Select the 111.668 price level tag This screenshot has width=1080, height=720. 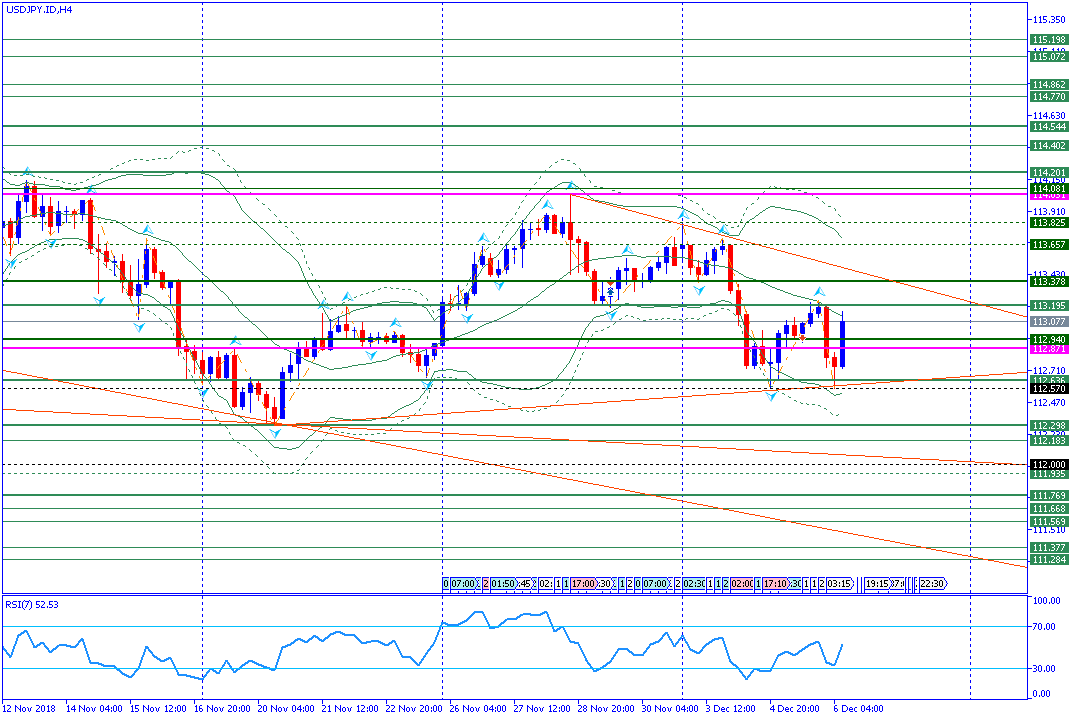pos(1049,508)
